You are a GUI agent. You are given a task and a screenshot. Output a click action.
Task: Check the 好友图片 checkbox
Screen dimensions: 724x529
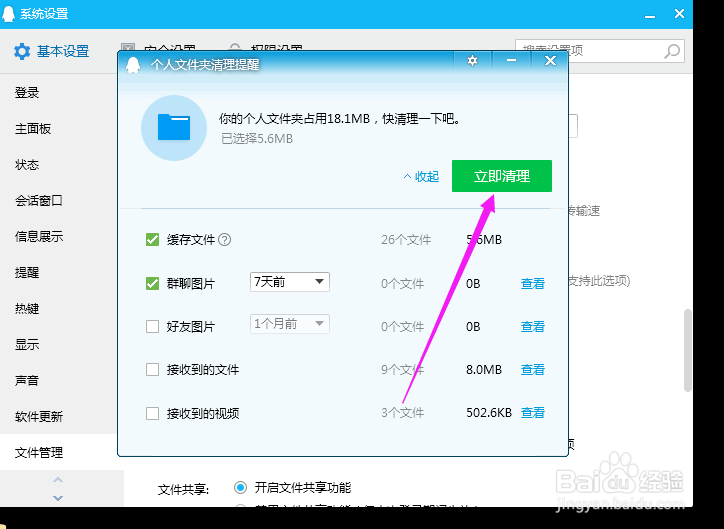pyautogui.click(x=152, y=326)
